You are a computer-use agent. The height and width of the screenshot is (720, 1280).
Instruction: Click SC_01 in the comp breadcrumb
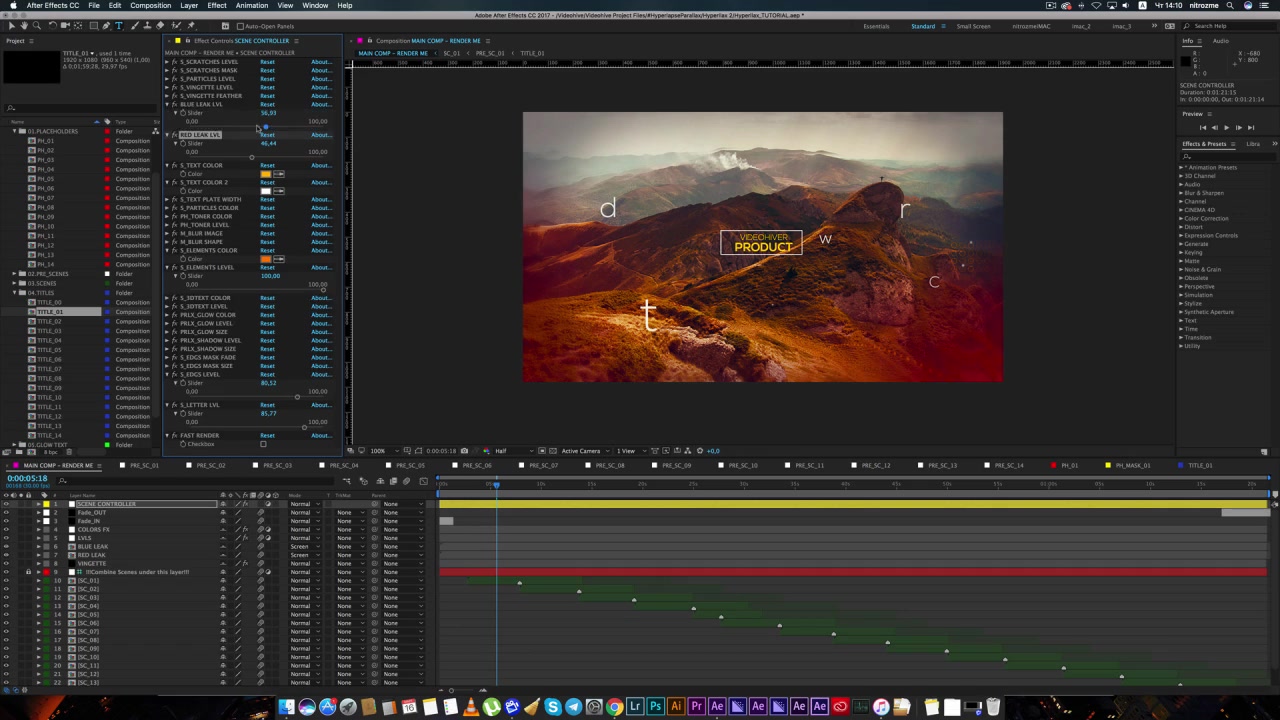pyautogui.click(x=452, y=53)
